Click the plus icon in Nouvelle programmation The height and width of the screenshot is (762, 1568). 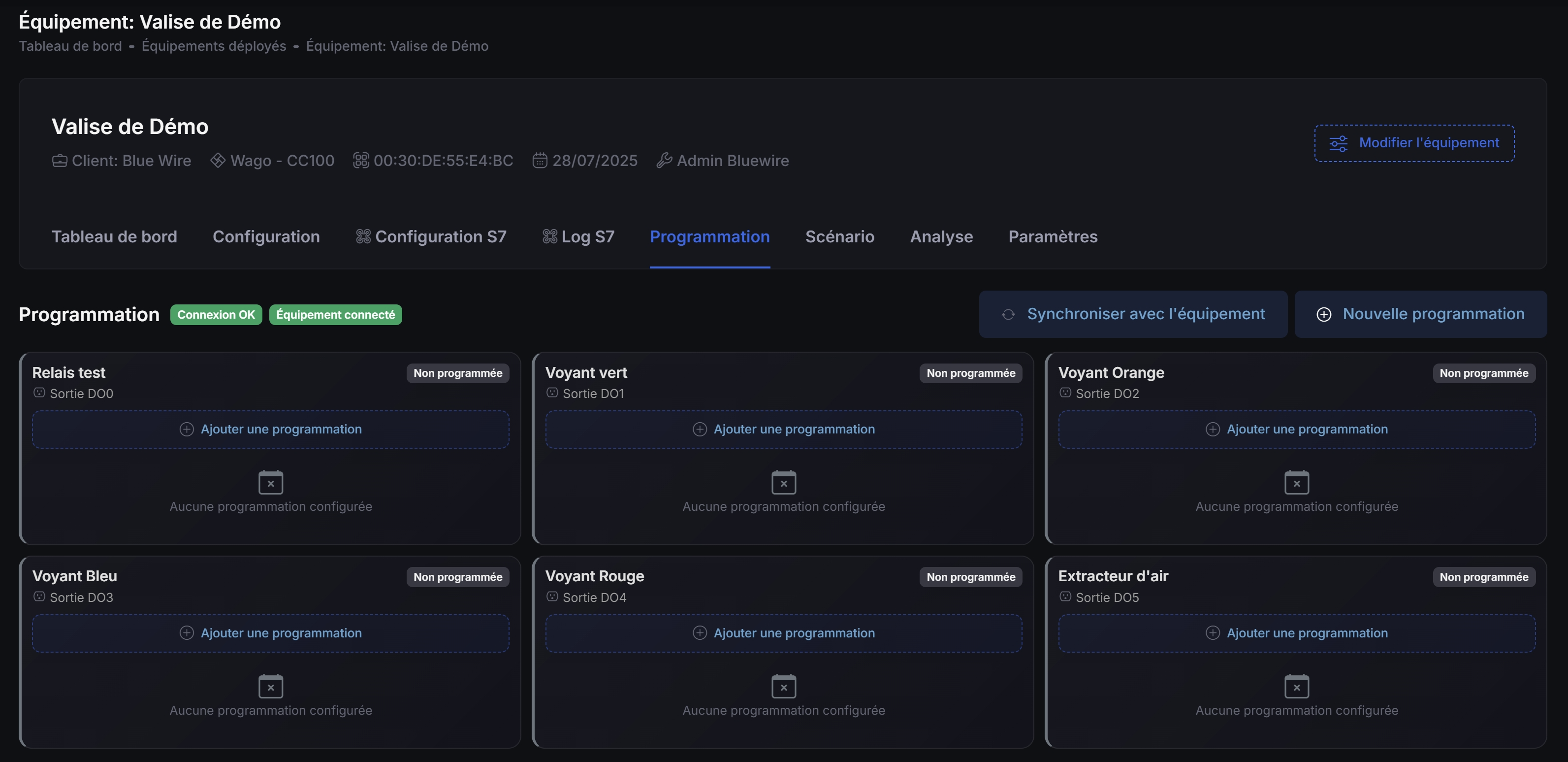coord(1323,314)
